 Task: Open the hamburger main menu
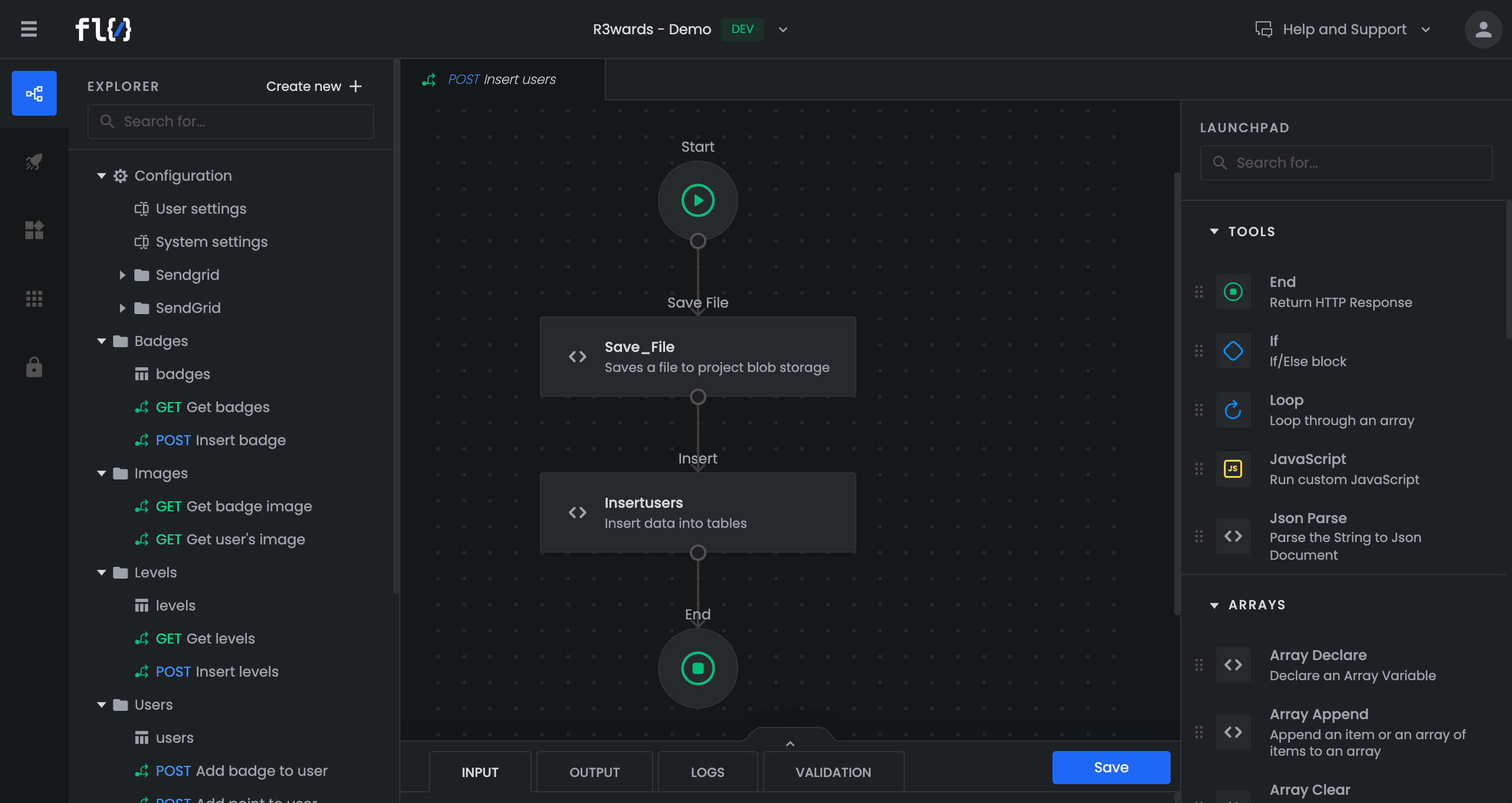29,29
